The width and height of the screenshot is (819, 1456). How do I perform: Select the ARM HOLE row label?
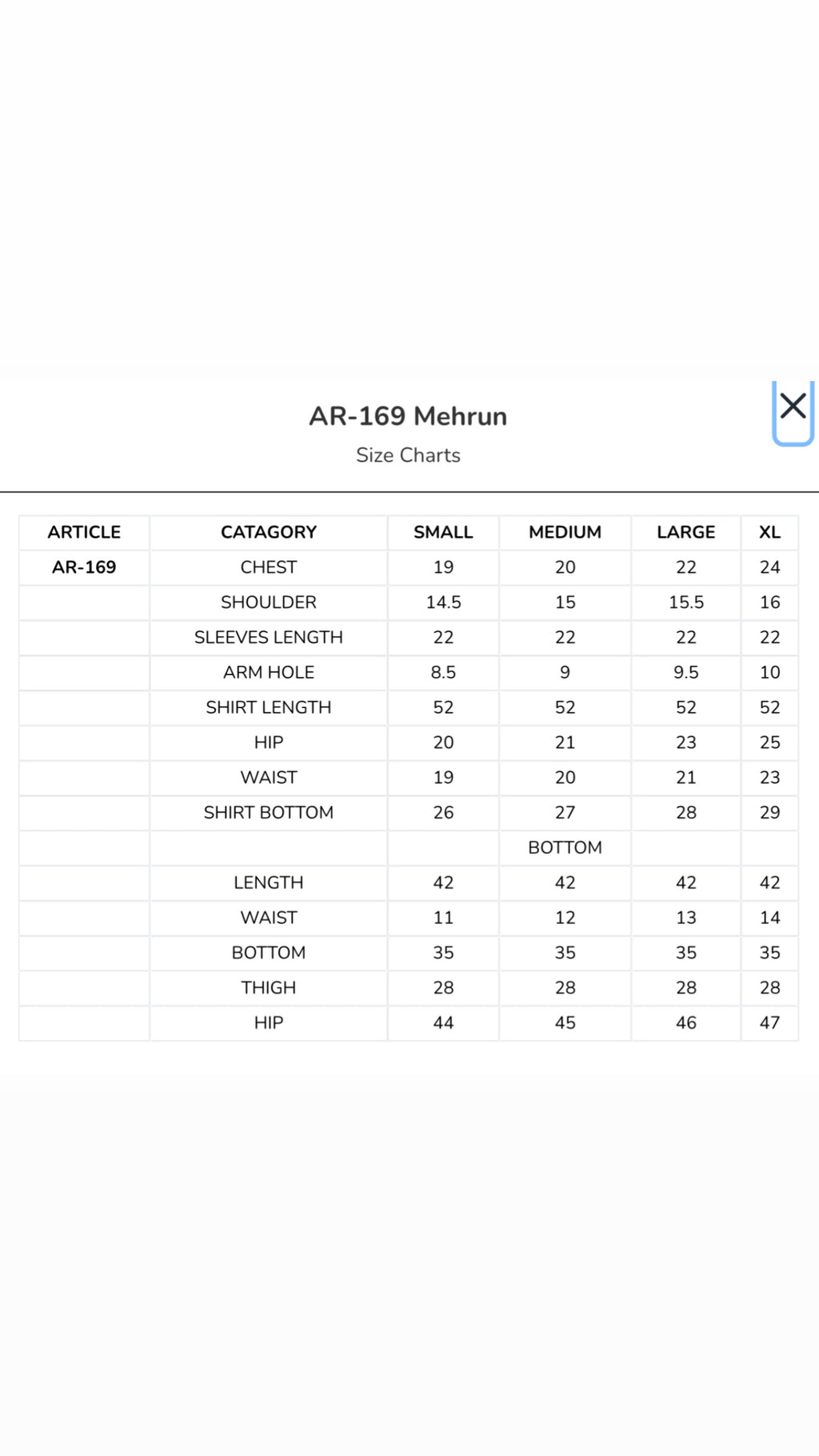coord(269,673)
